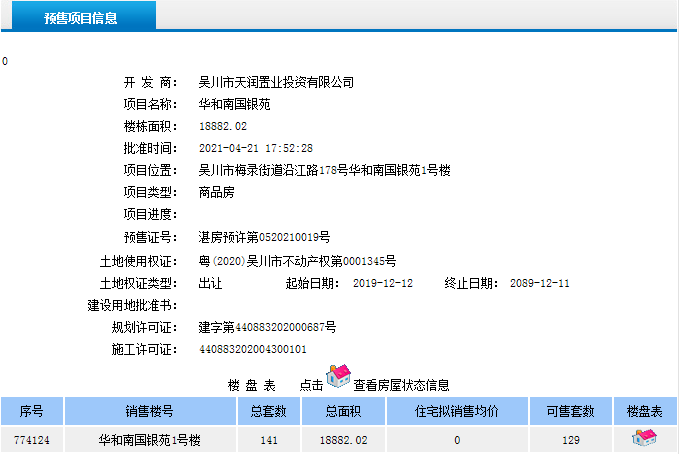Click the house icon beside 点击 text
The width and height of the screenshot is (680, 454).
(338, 376)
